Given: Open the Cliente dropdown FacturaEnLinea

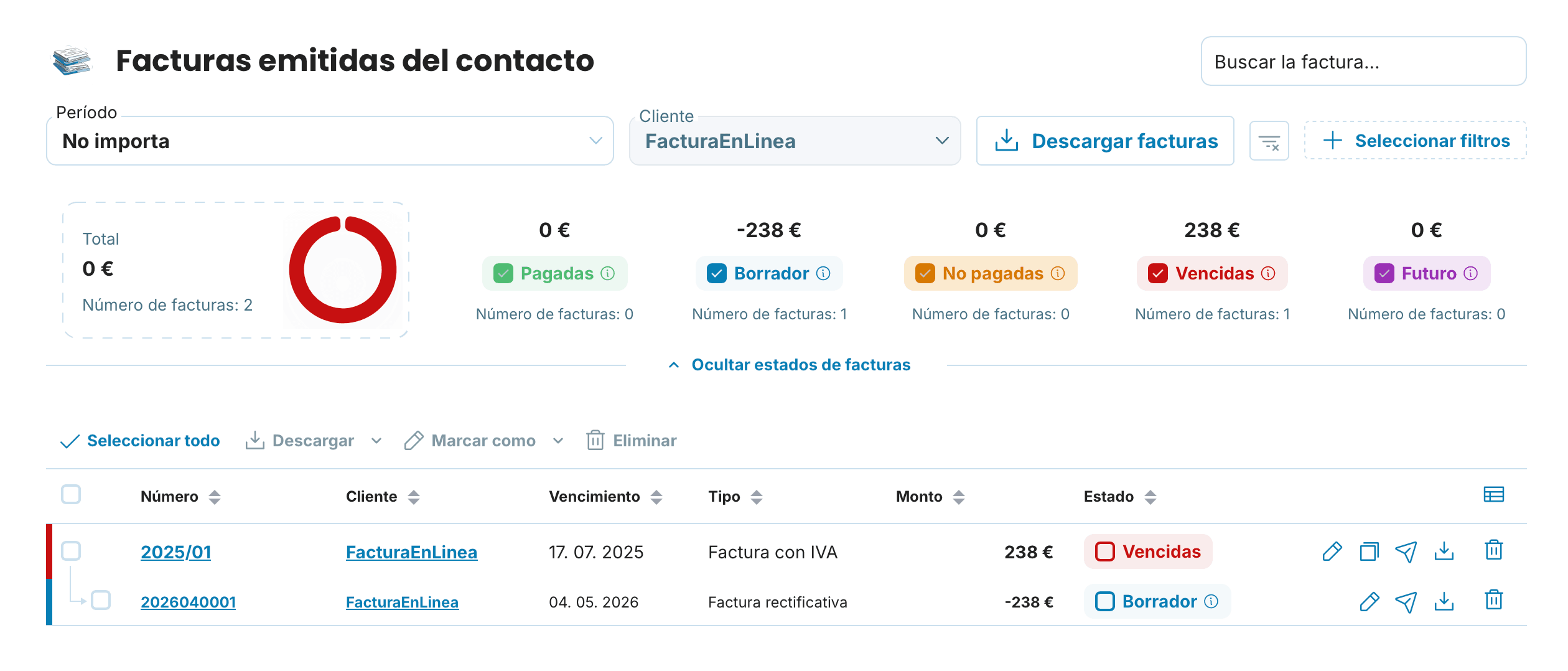Looking at the screenshot, I should coord(795,141).
